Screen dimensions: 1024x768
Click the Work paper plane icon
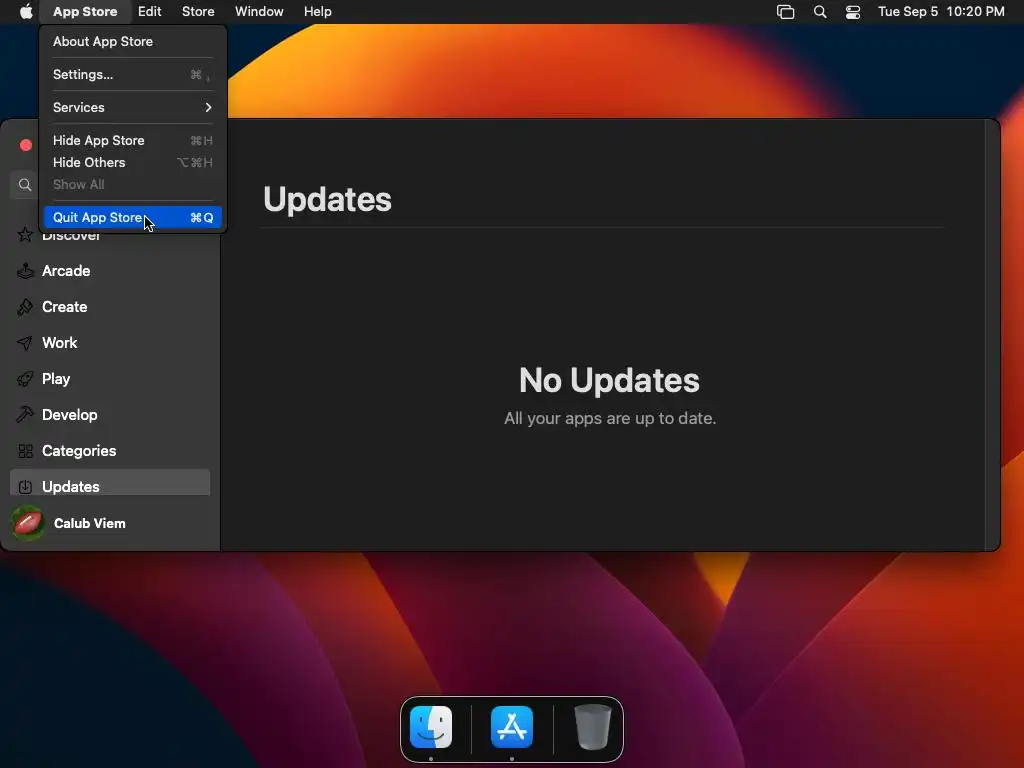(25, 343)
